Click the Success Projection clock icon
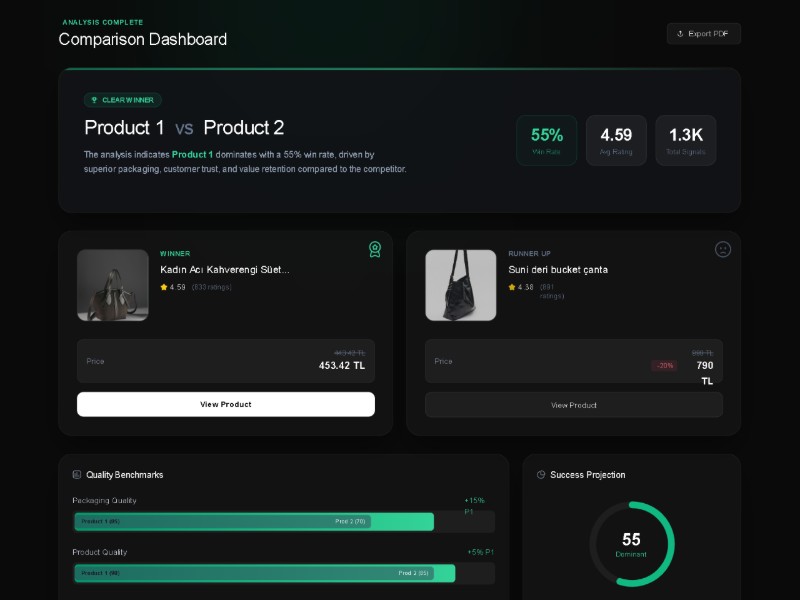 pos(541,475)
